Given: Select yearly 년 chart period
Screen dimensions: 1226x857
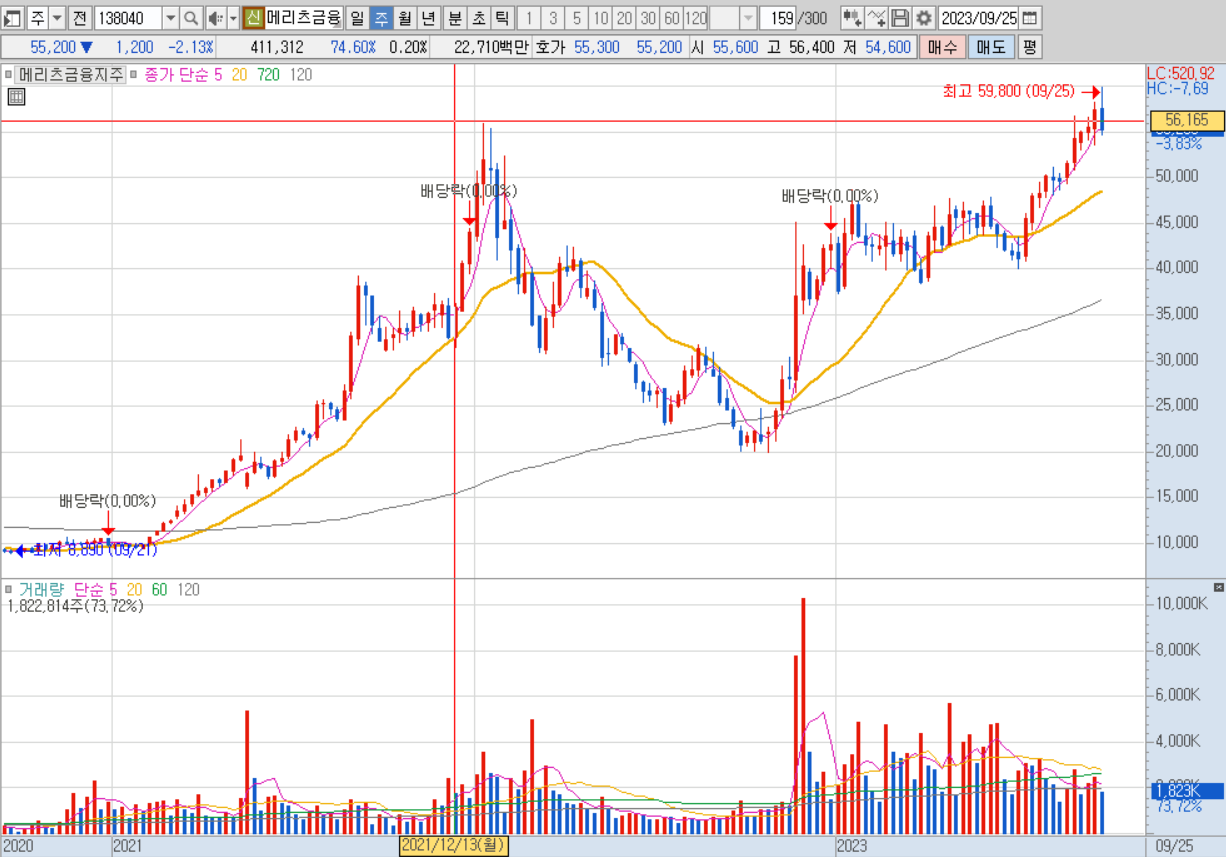Looking at the screenshot, I should click(427, 18).
